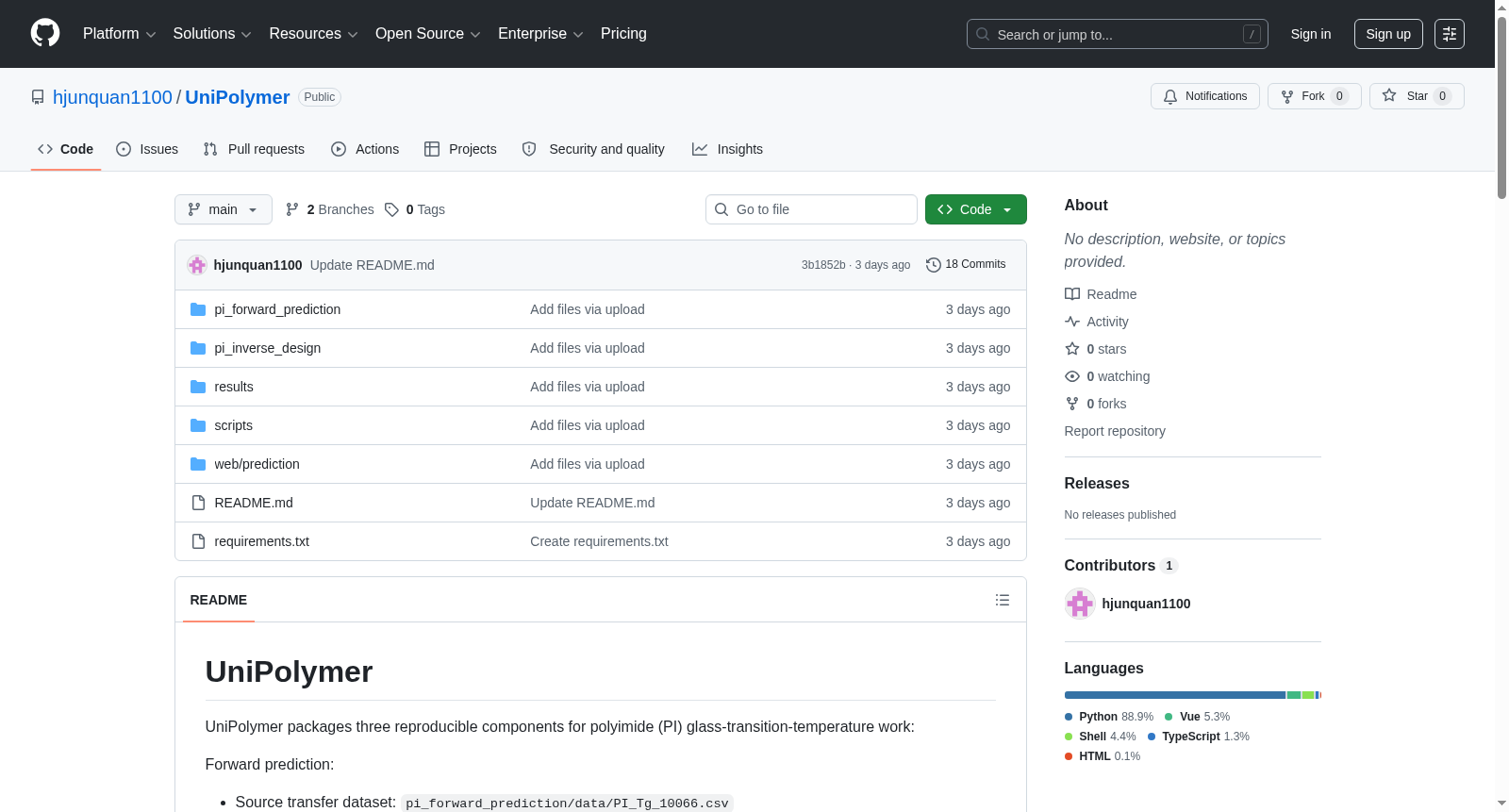Expand the Enterprise menu
Viewport: 1509px width, 812px height.
point(540,34)
